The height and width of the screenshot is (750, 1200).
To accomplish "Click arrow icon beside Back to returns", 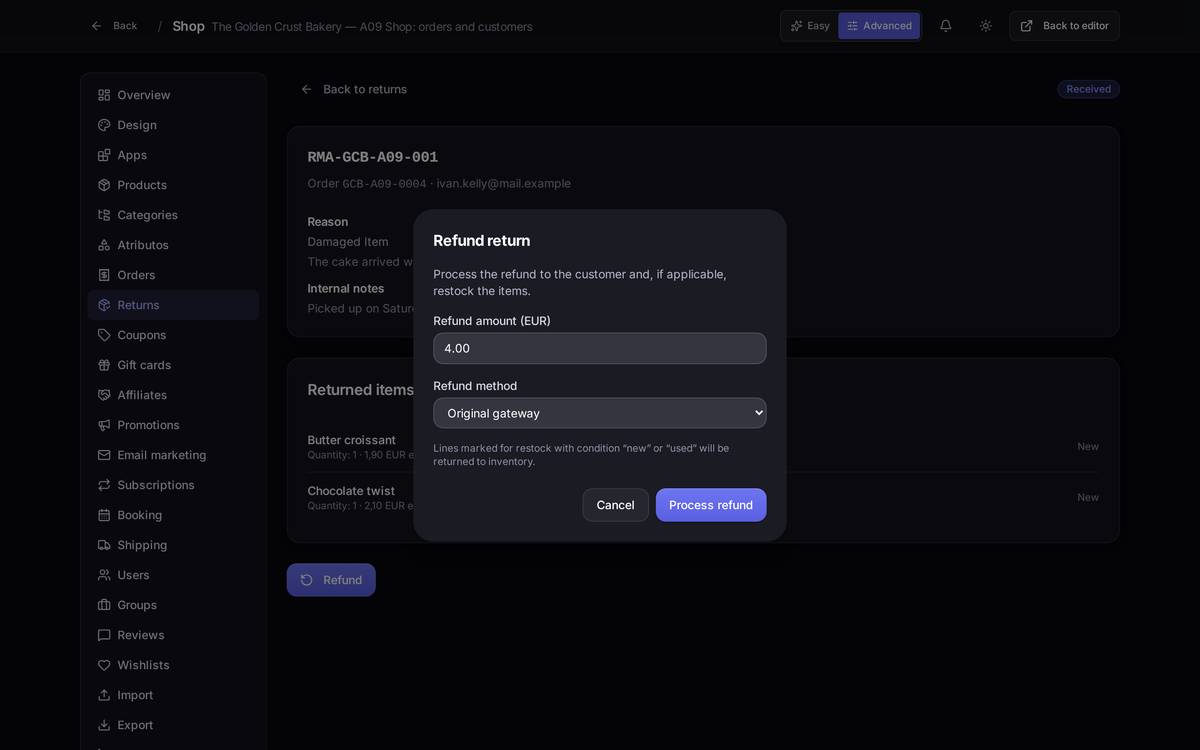I will [307, 89].
